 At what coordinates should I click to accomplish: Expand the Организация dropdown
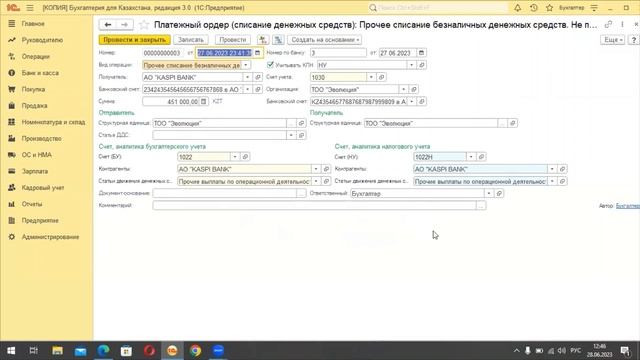point(403,89)
